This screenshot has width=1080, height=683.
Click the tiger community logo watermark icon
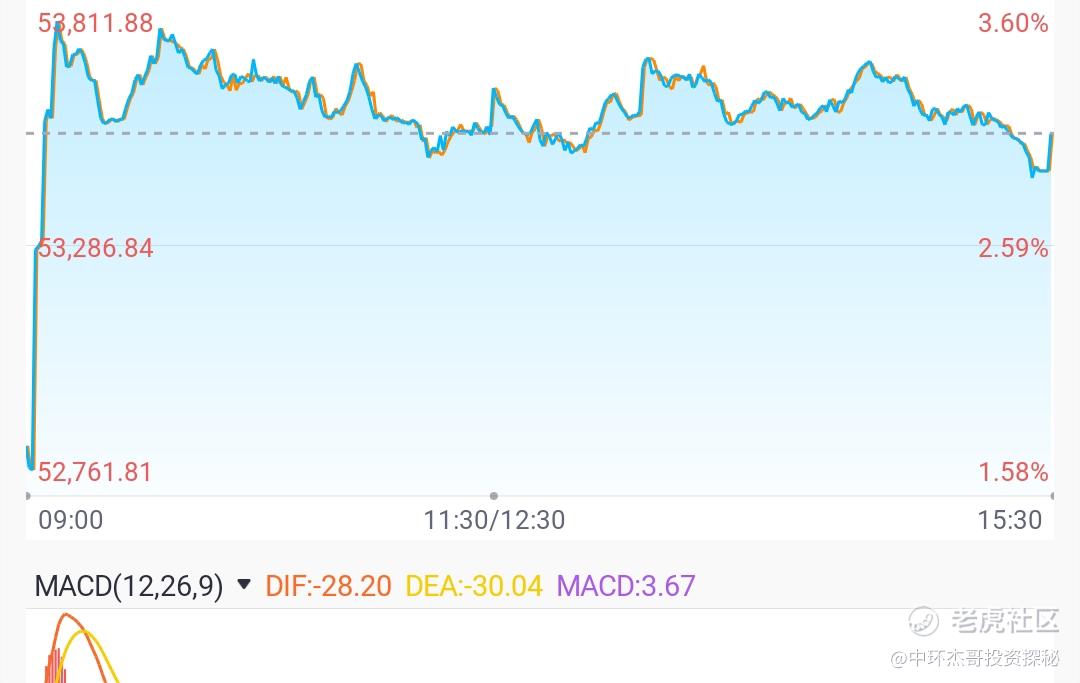pos(923,621)
